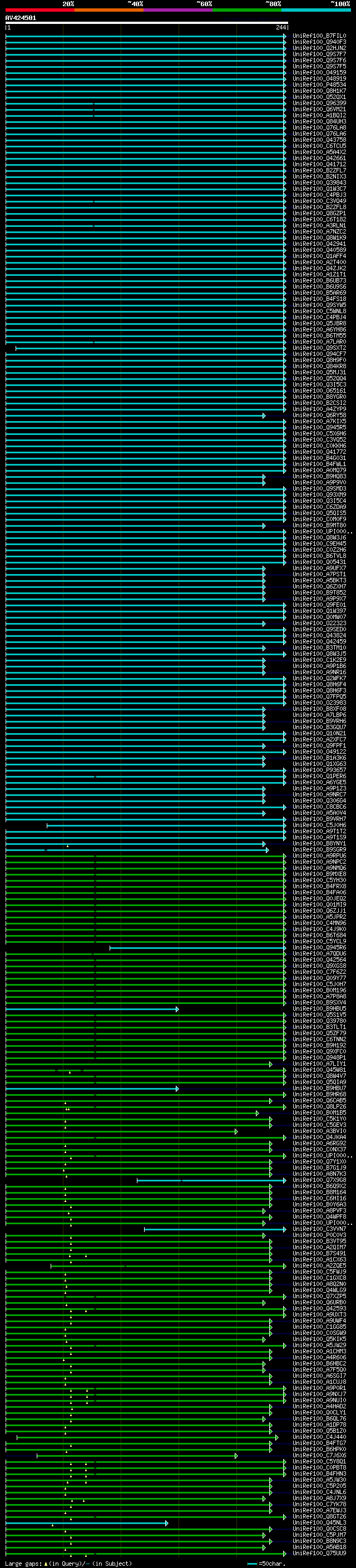The height and width of the screenshot is (1568, 356).
Task: Click the alignment bar for UniRef100_B7FIL0
Action: 146,36
